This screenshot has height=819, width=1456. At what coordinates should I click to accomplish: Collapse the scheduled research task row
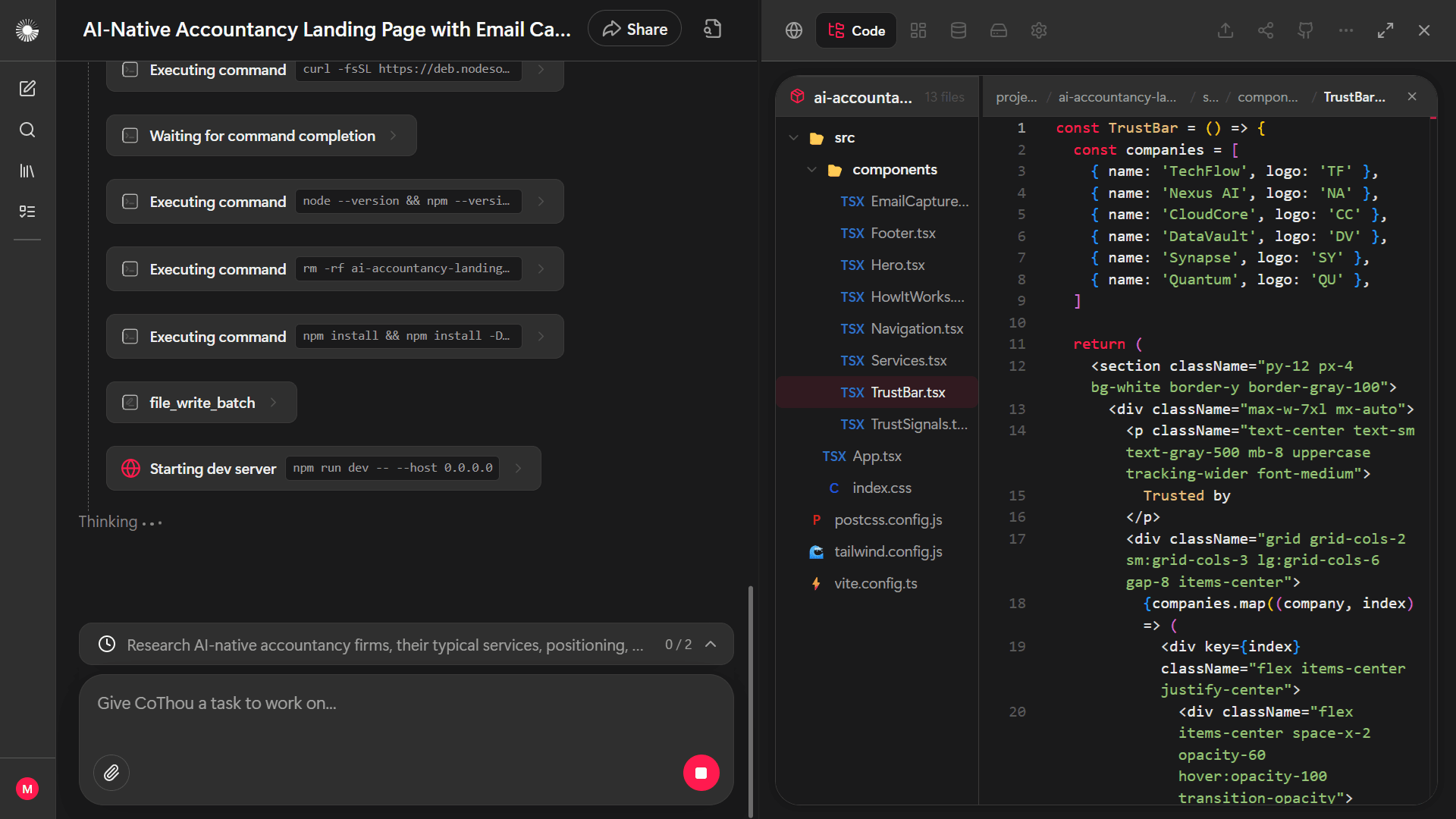[x=711, y=644]
